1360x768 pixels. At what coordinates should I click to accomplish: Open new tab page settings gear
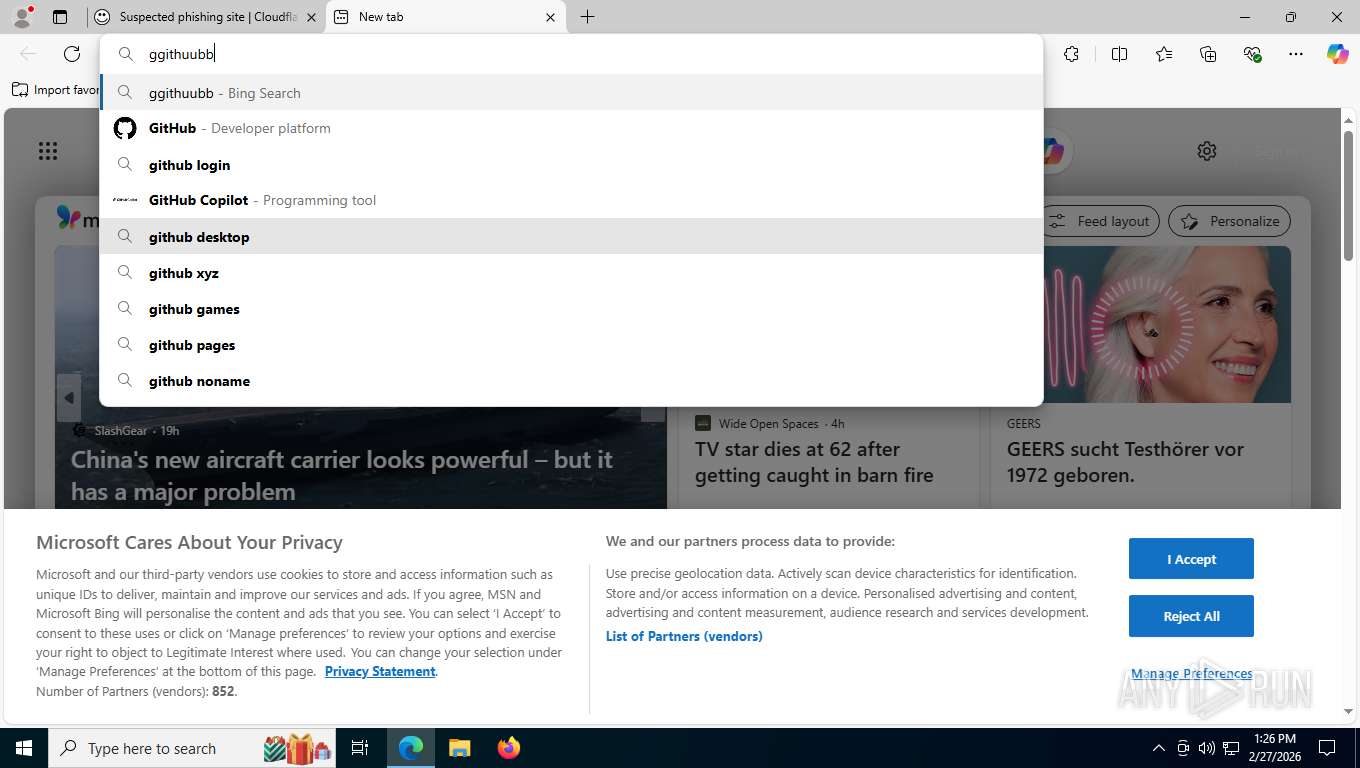[x=1207, y=151]
